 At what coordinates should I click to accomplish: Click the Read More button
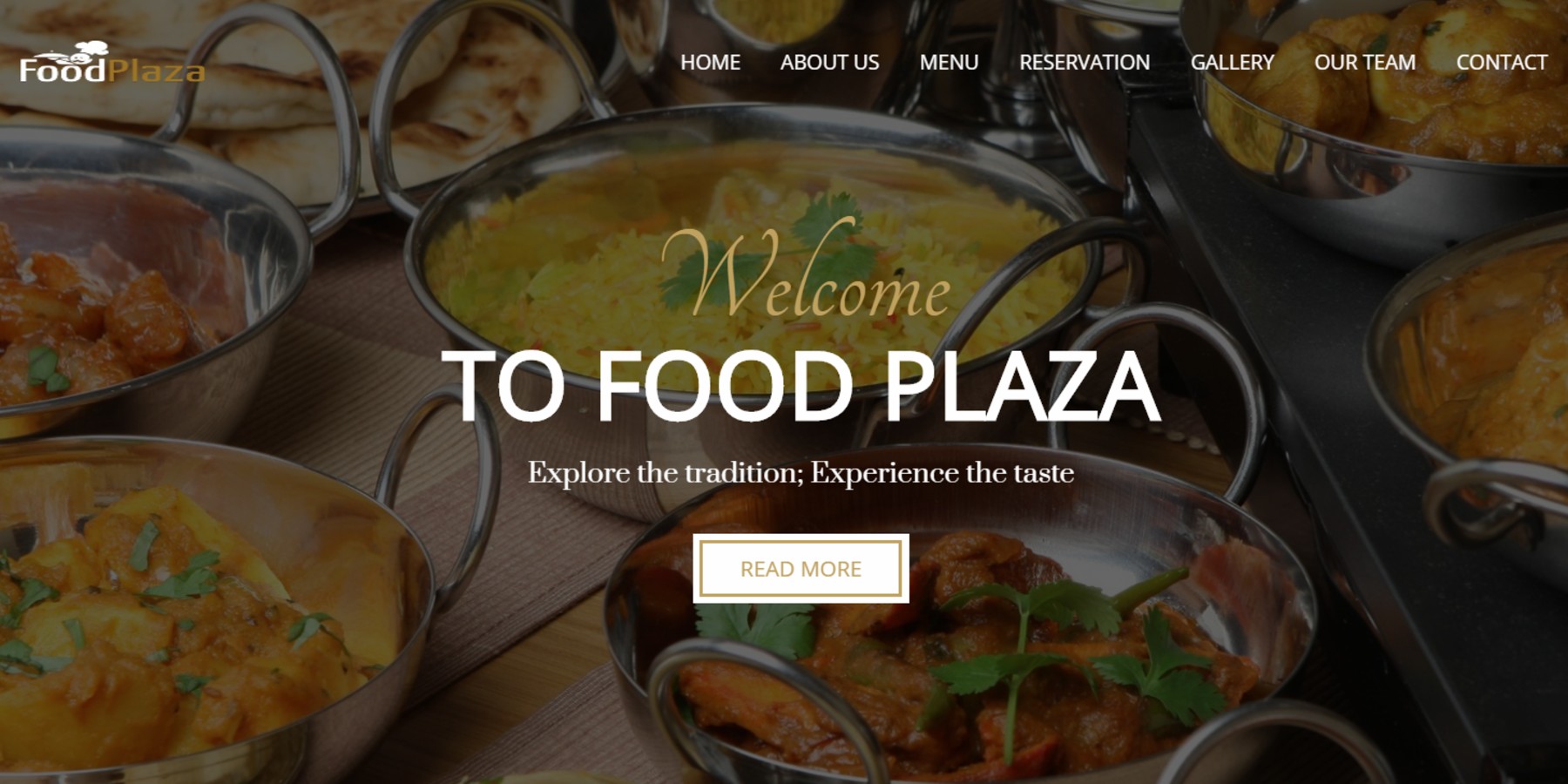pos(801,568)
